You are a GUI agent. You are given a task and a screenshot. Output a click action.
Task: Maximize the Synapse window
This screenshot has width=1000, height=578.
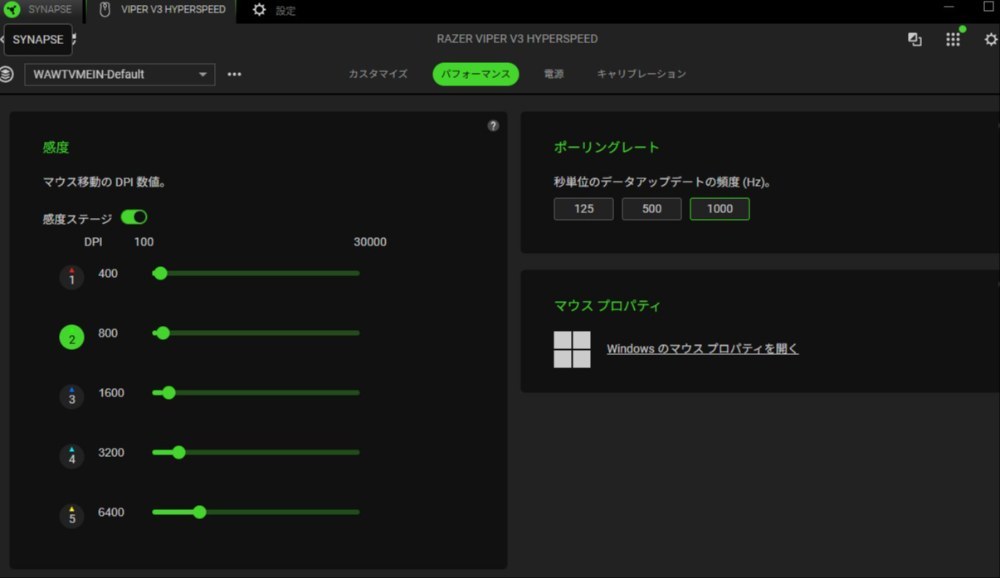tap(989, 7)
